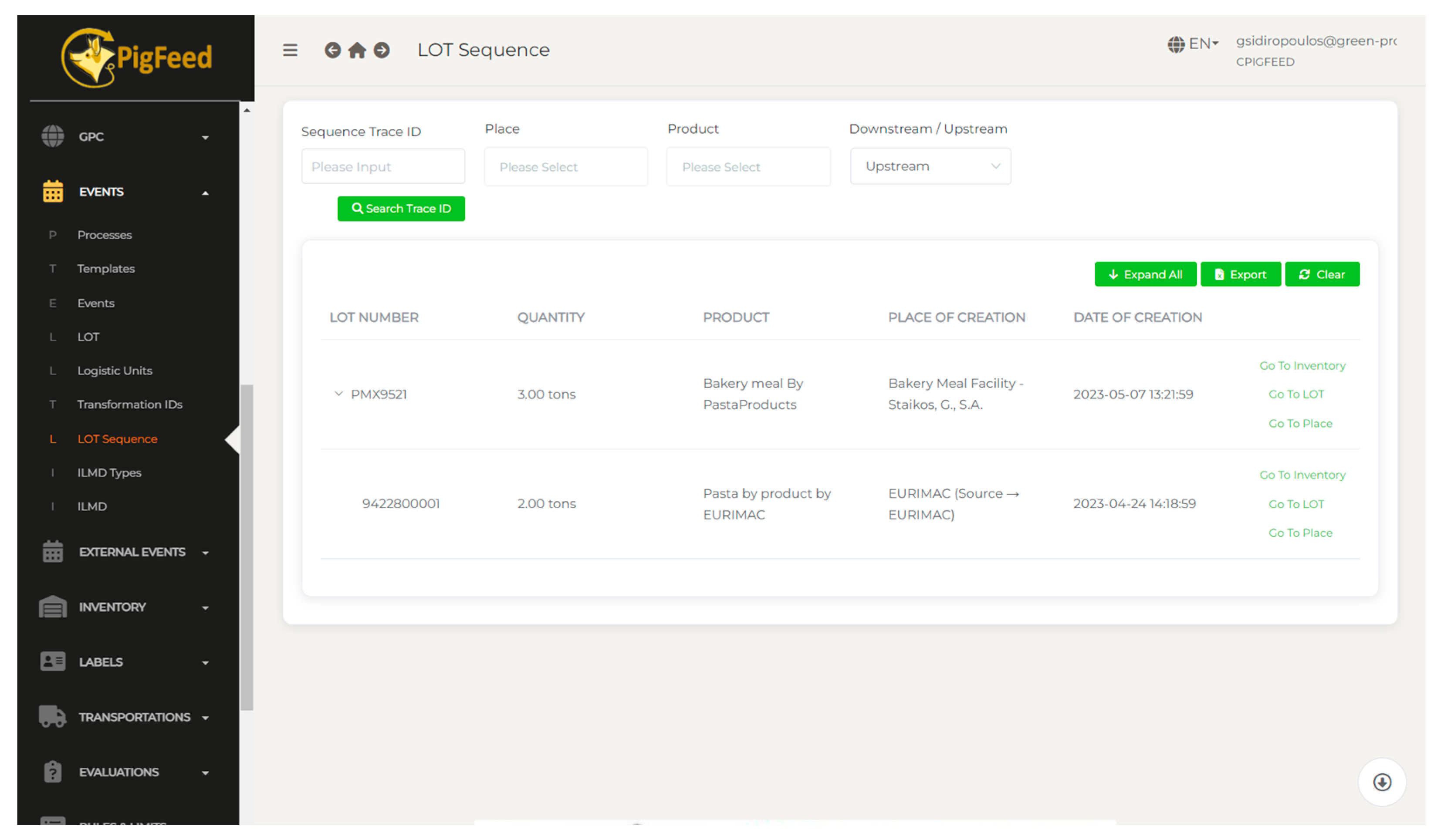Screen dimensions: 1441x840
Task: Open Transformation IDs in sidebar
Action: coord(130,404)
